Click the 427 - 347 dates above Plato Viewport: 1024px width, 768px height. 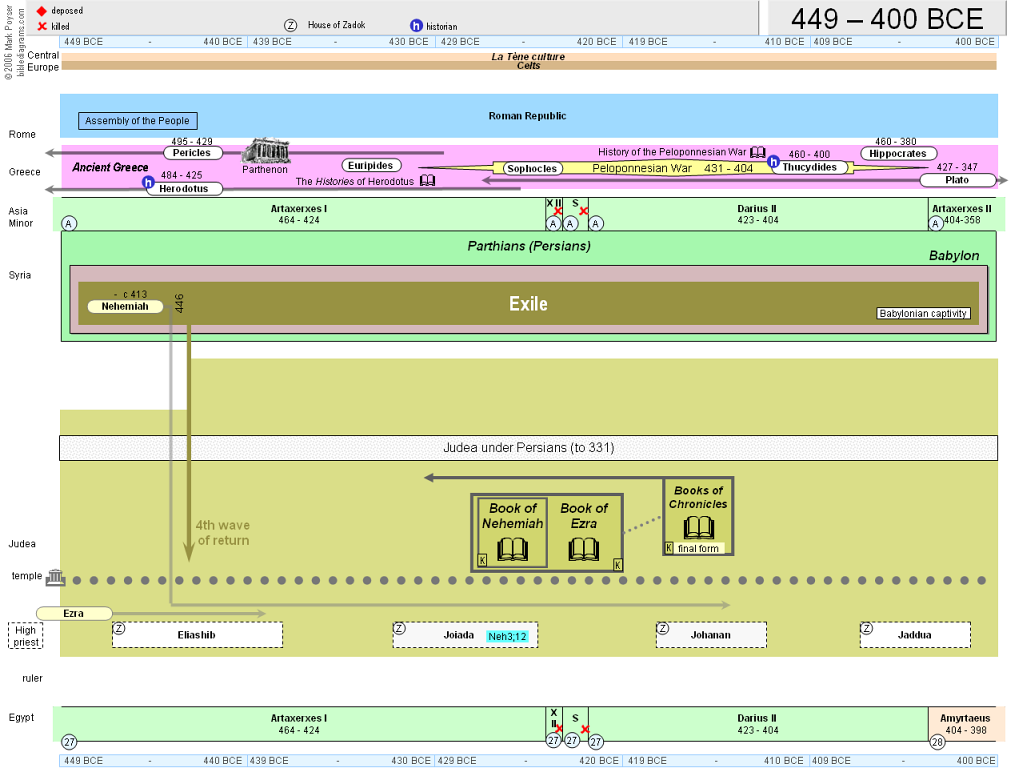tap(957, 167)
